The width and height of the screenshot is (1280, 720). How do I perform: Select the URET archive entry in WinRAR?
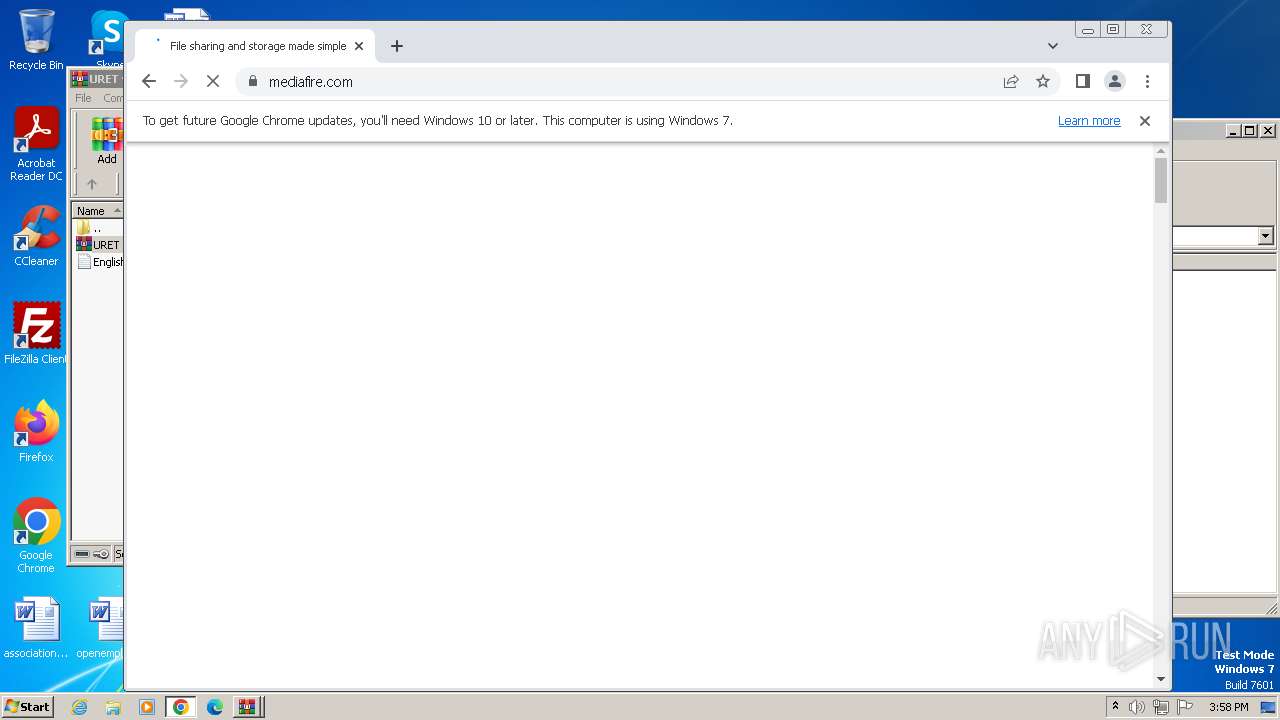(98, 245)
